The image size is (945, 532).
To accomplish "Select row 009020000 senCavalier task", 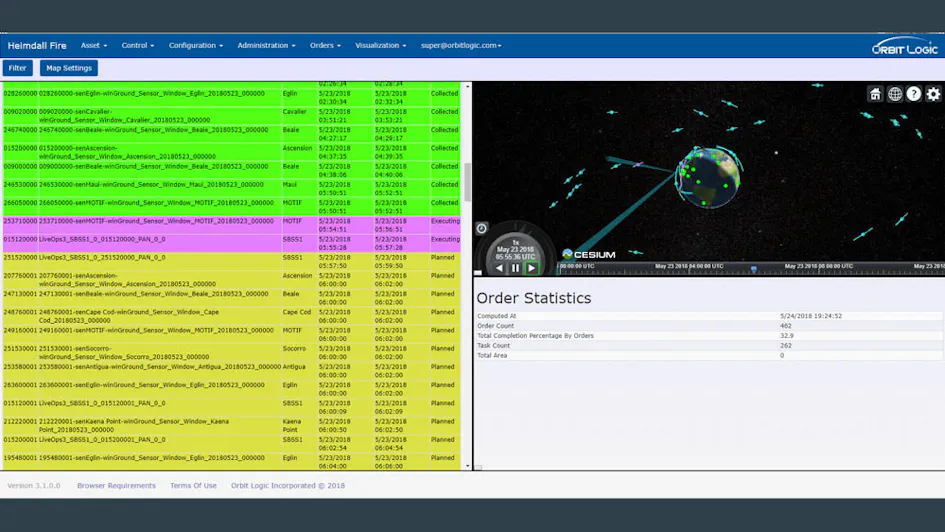I will click(x=231, y=116).
